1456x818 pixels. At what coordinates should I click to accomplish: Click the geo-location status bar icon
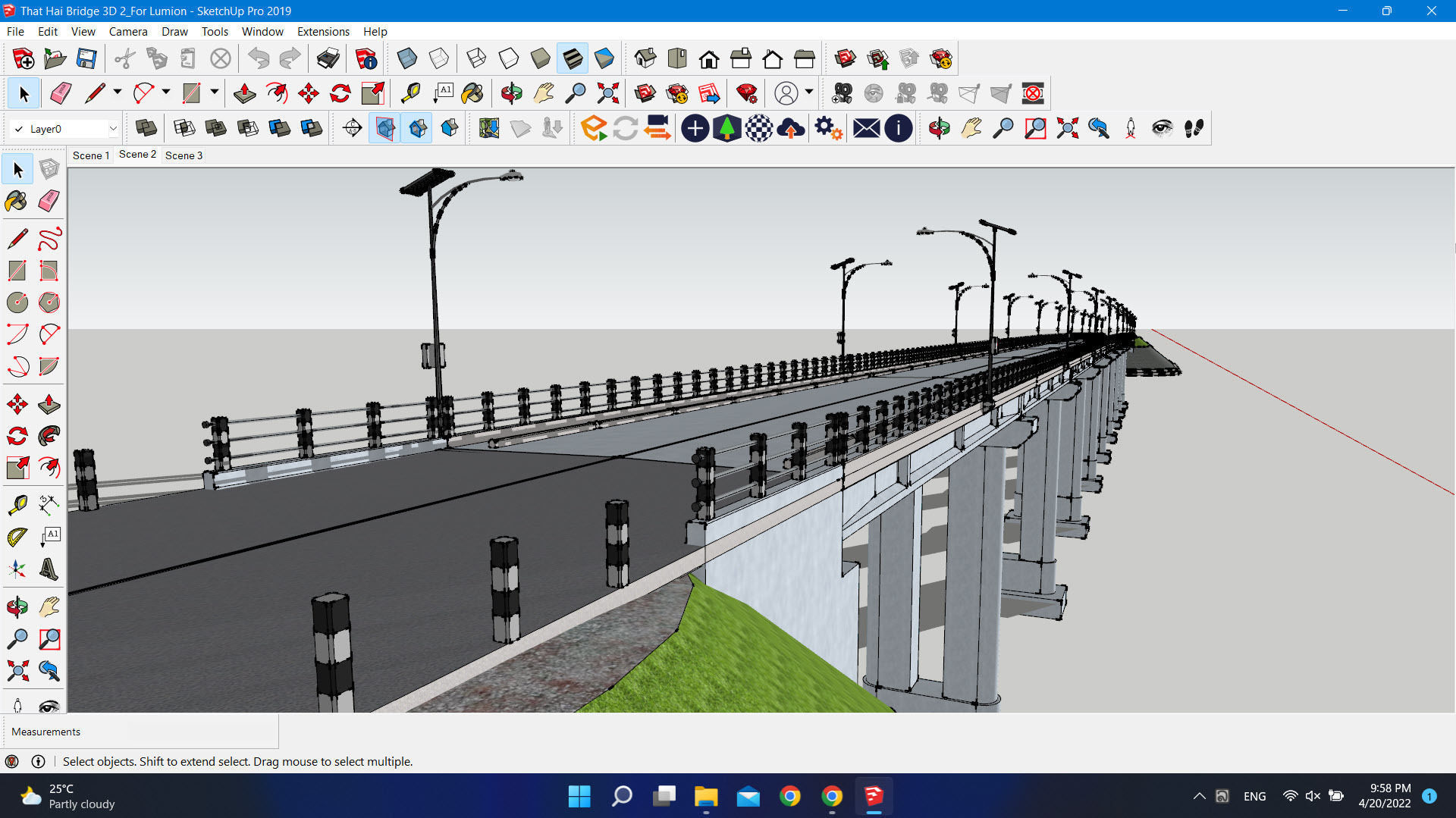pos(11,761)
